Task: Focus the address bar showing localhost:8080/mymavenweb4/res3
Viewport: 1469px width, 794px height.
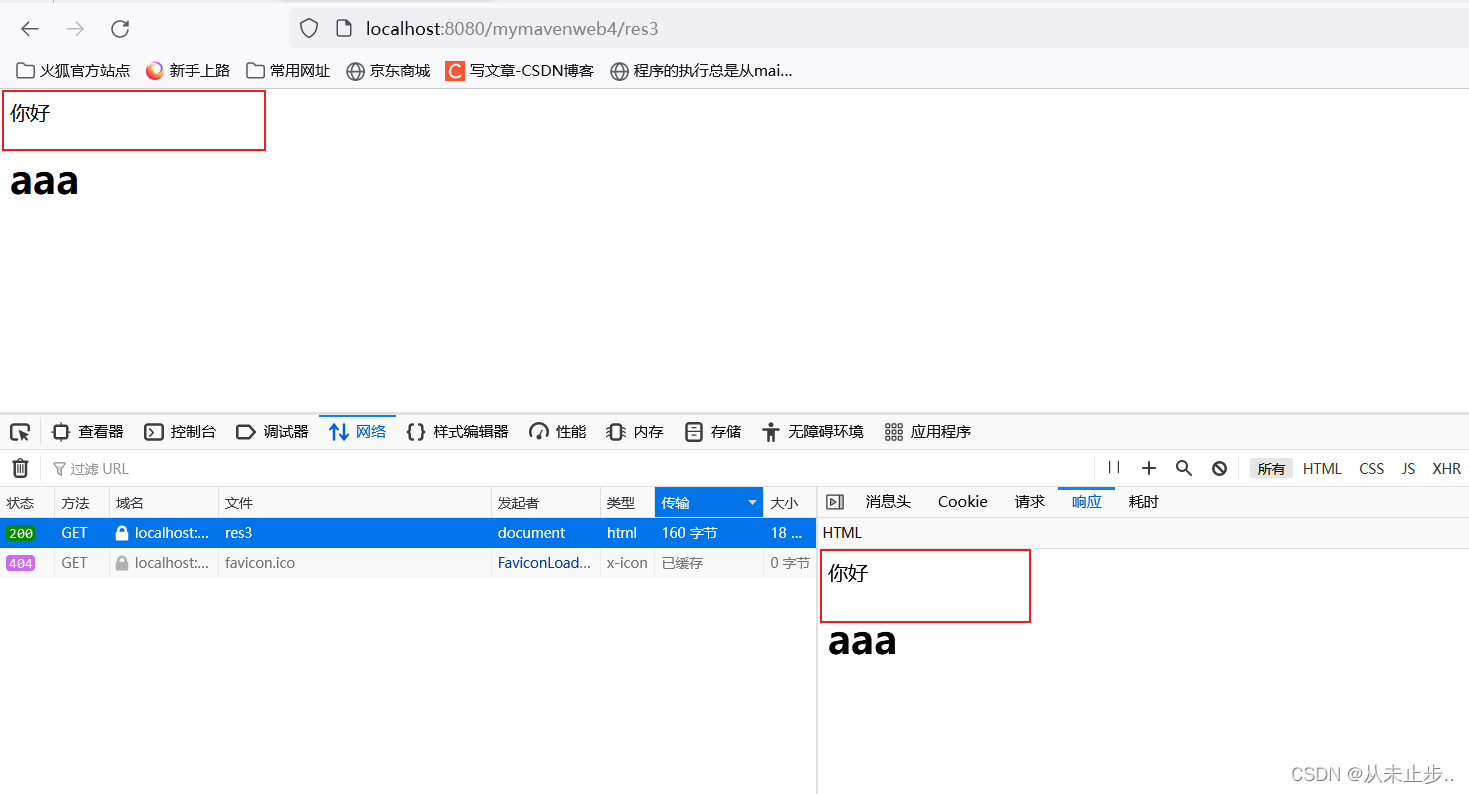Action: point(880,29)
